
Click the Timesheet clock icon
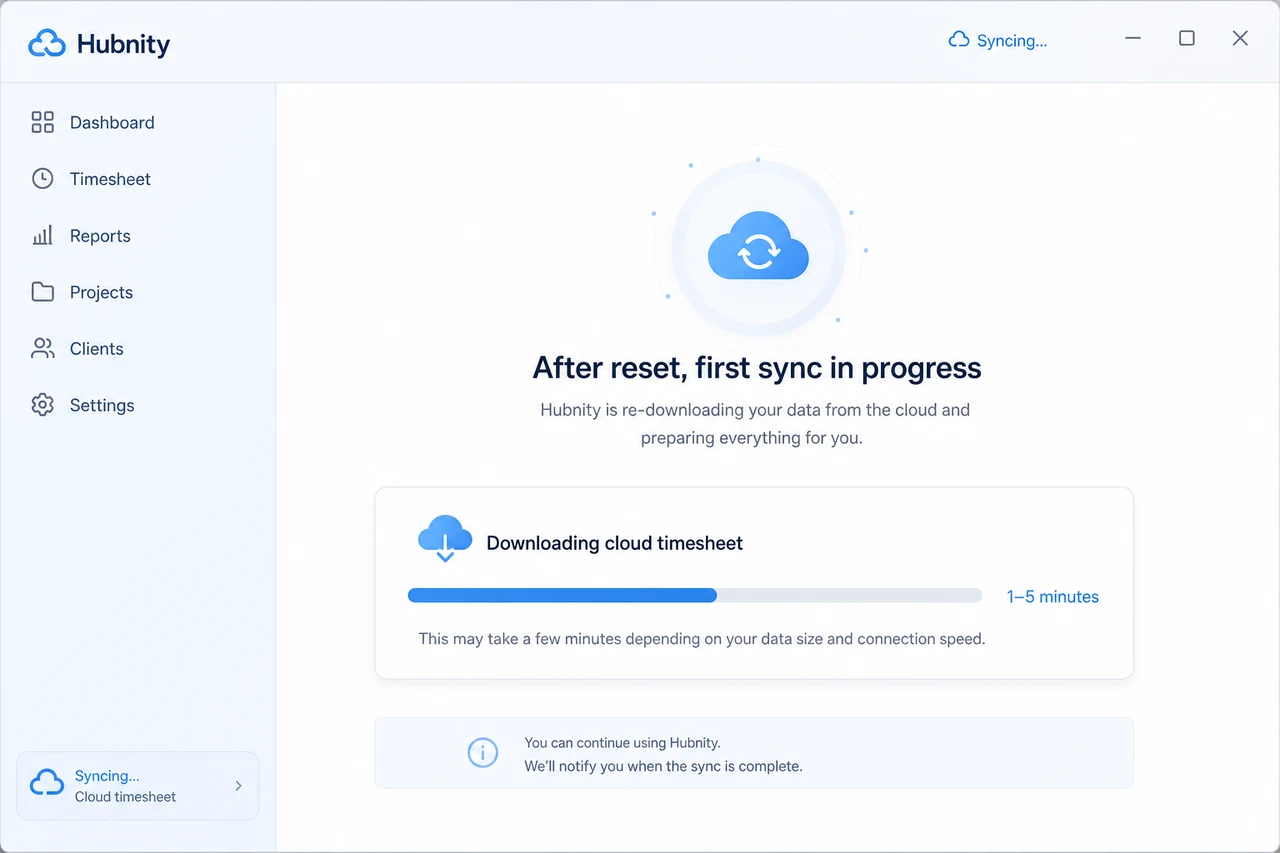pos(43,179)
